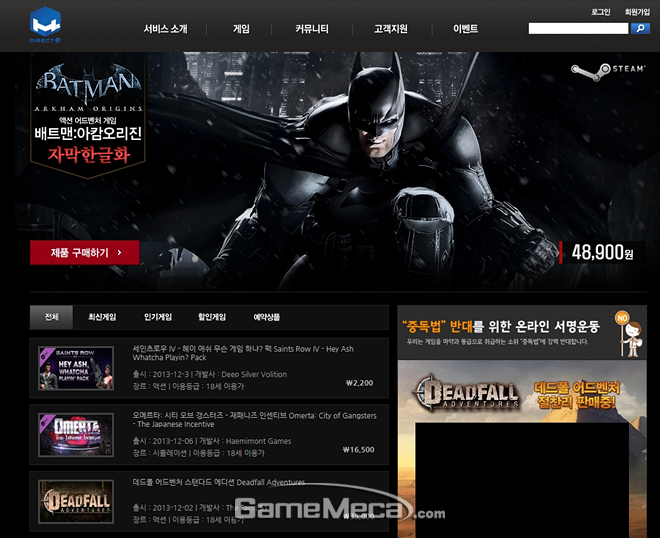Screen dimensions: 660x538
Task: Click the Steam logo on banner
Action: (607, 72)
